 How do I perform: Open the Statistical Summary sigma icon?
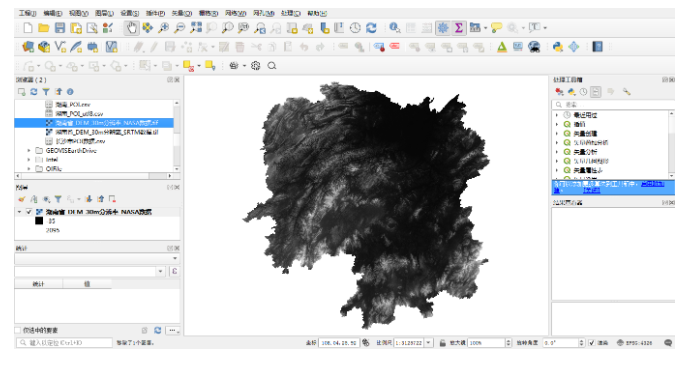pyautogui.click(x=459, y=28)
